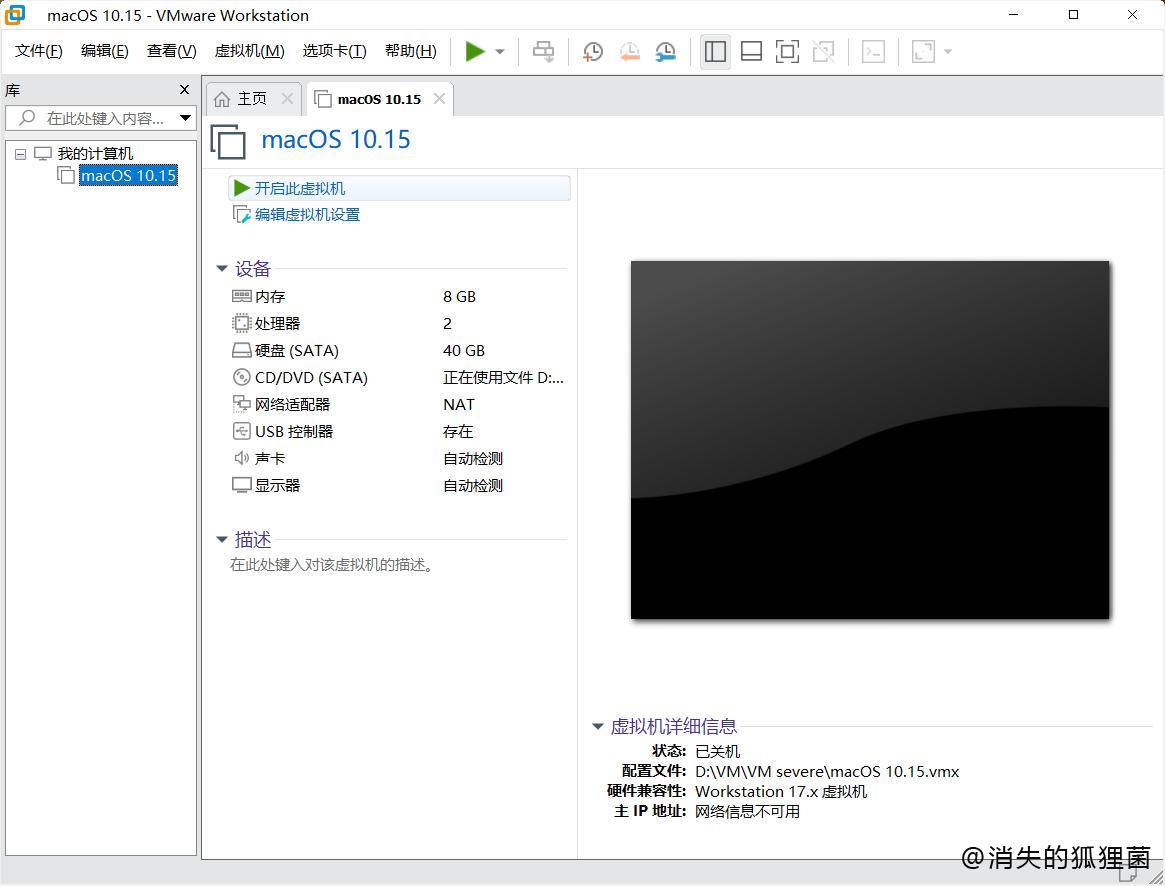Screen dimensions: 1165x886
Task: Open the stretch display dropdown arrow
Action: click(x=947, y=51)
